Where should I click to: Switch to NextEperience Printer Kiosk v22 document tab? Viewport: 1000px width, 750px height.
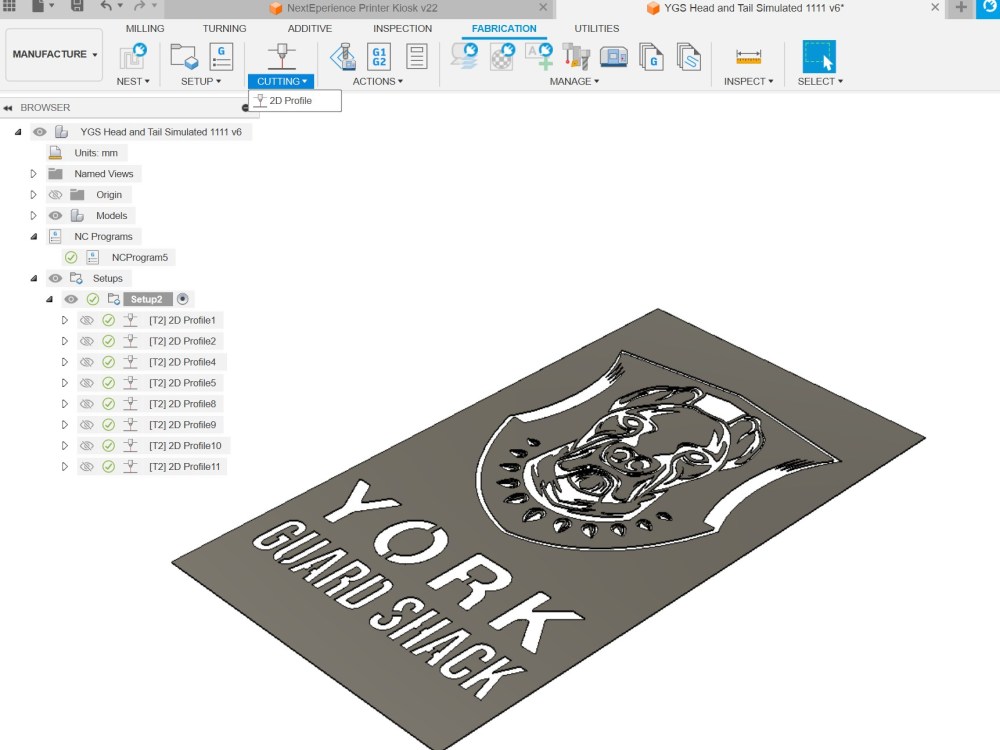[361, 8]
